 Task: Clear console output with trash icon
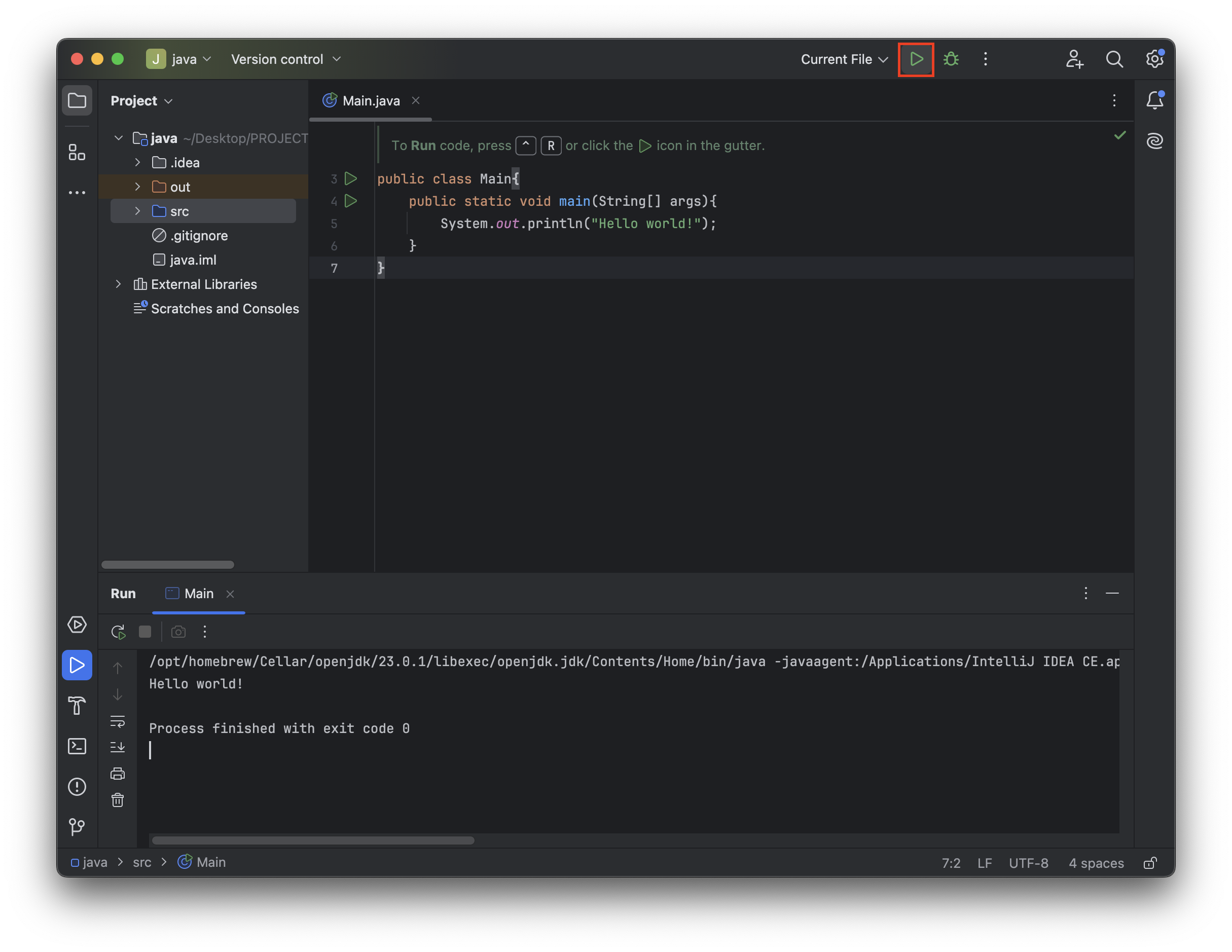(117, 800)
